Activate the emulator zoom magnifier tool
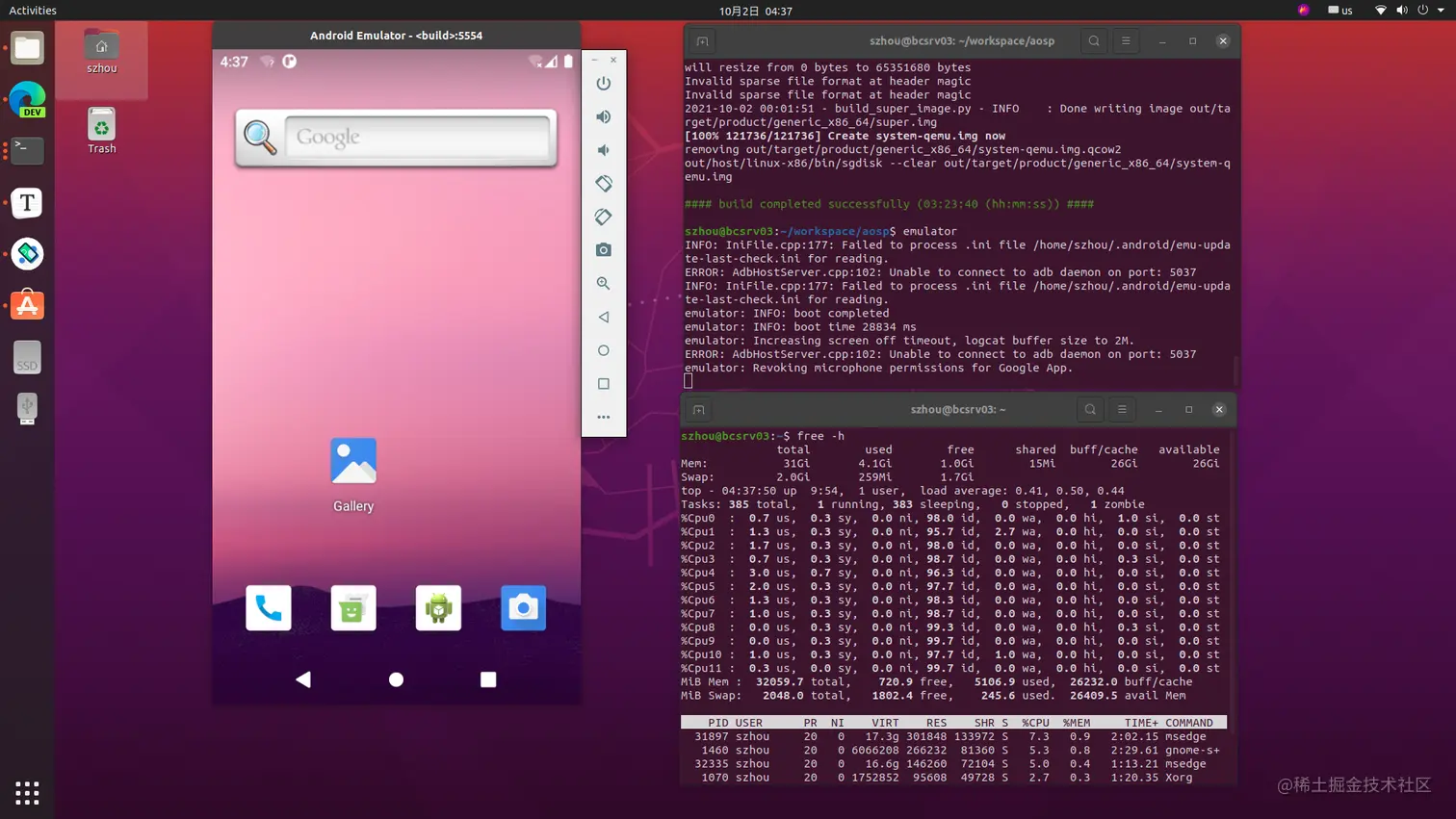Image resolution: width=1456 pixels, height=819 pixels. tap(604, 283)
